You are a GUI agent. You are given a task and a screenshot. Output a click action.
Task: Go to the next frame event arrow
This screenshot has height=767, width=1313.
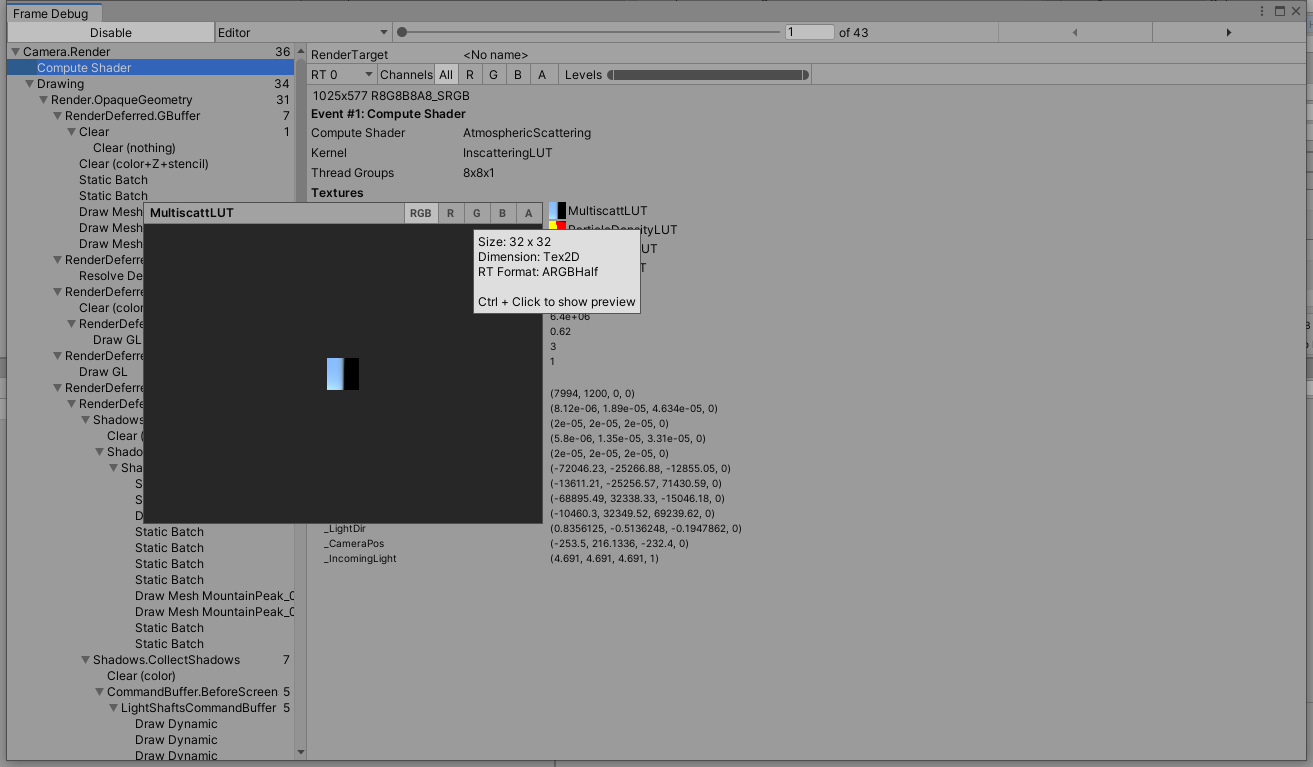tap(1228, 33)
